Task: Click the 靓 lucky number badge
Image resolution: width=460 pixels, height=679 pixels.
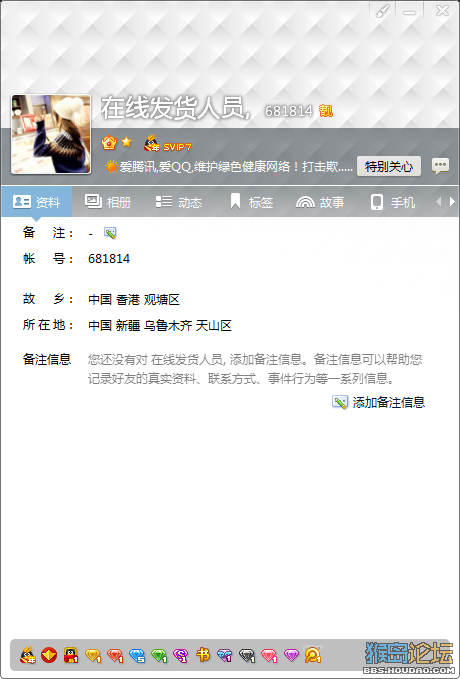Action: (x=326, y=111)
